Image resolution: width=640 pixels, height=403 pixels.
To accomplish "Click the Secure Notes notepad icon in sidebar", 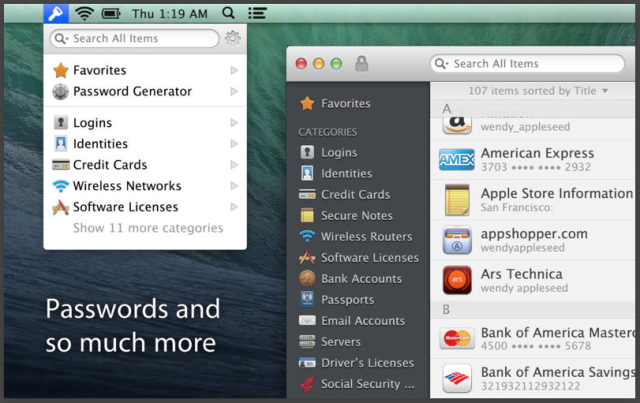I will pos(307,215).
